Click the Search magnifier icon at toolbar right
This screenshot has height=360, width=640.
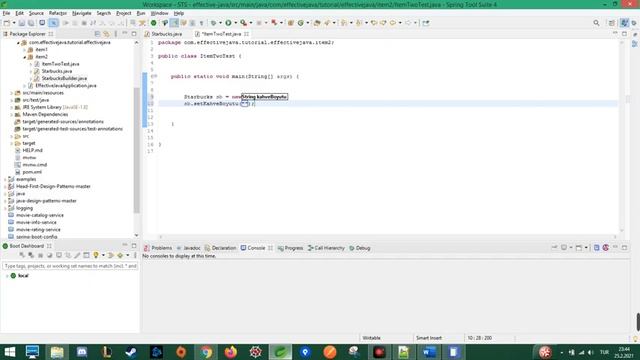click(x=596, y=23)
